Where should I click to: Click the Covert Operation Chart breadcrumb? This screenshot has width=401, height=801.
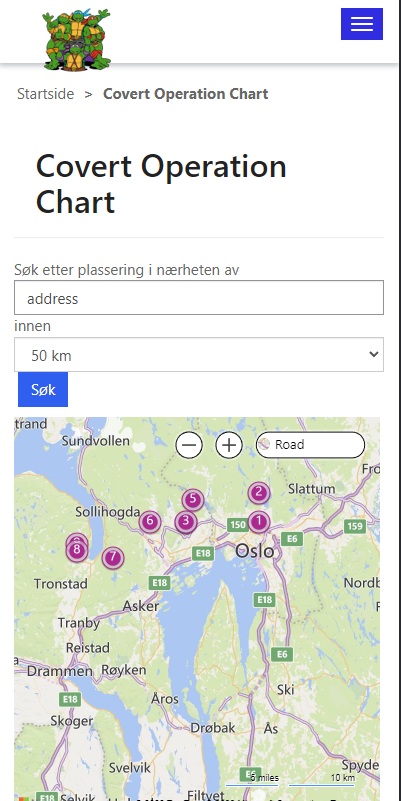185,94
